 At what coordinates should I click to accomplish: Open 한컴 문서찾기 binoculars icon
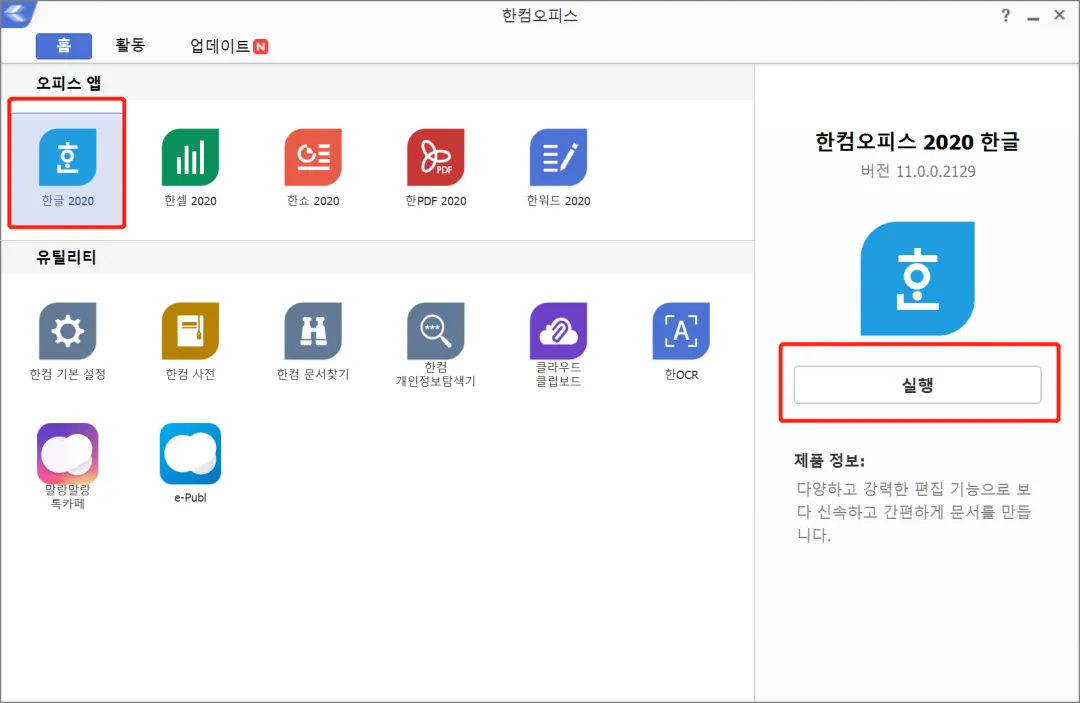[x=313, y=331]
